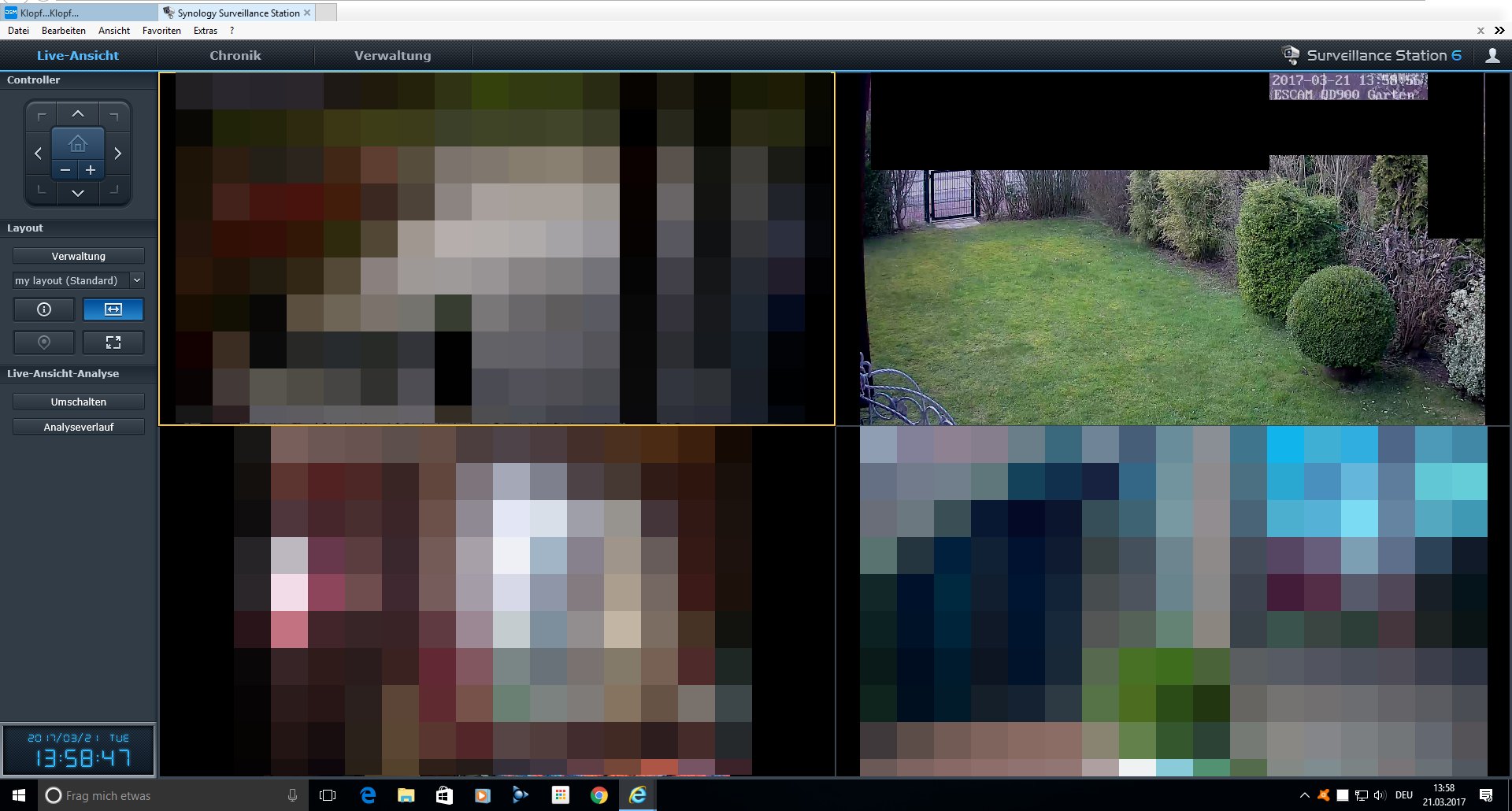Screen dimensions: 1512x811
Task: Toggle the camera information overlay button
Action: [x=44, y=309]
